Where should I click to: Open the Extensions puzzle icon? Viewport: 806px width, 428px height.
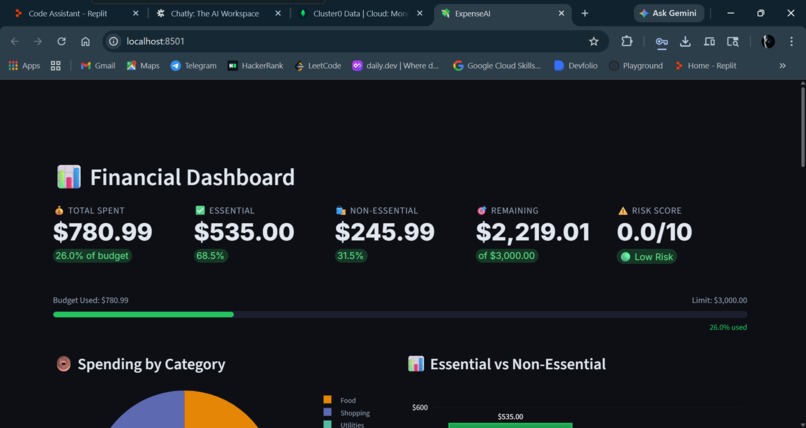click(627, 41)
